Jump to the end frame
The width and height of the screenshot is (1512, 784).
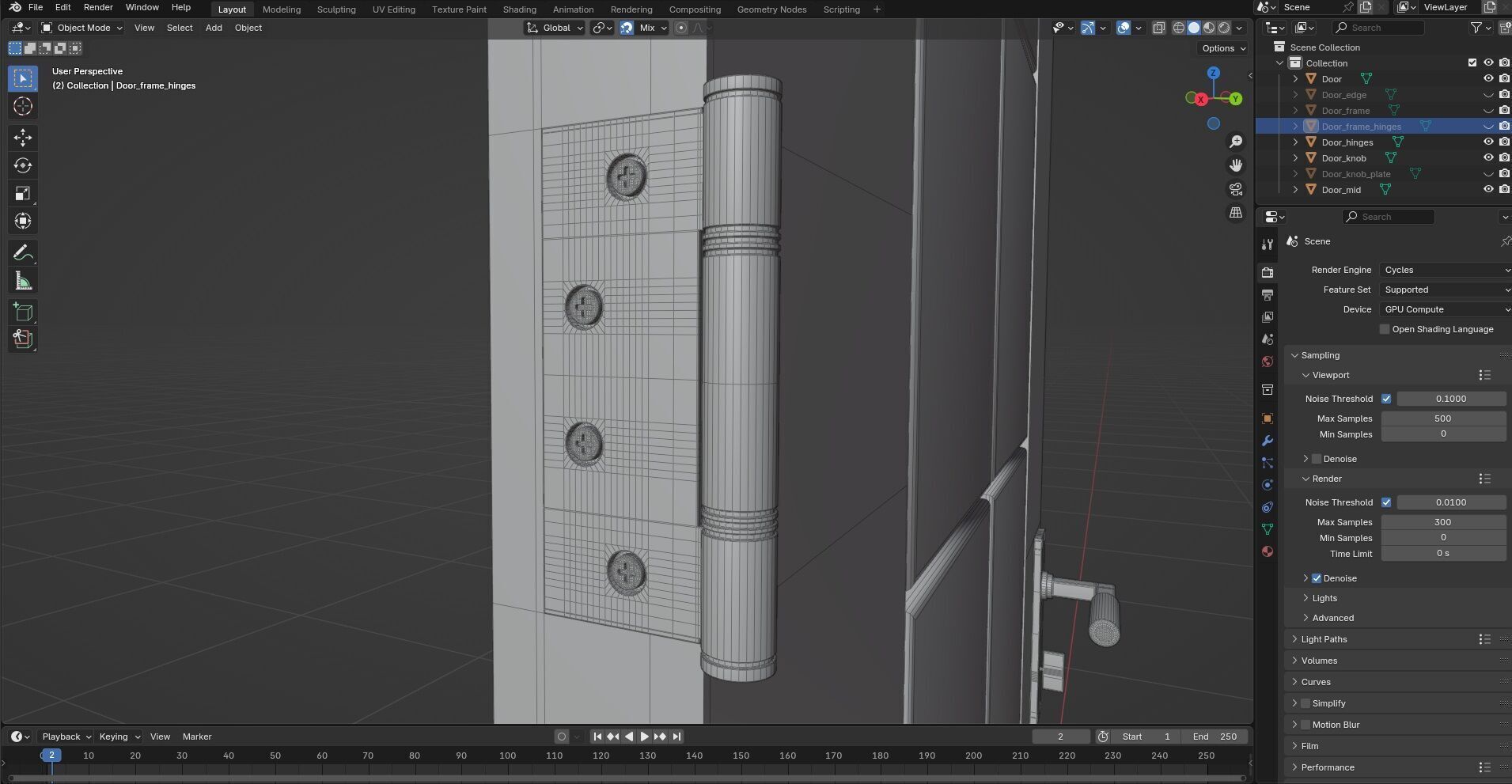[676, 737]
